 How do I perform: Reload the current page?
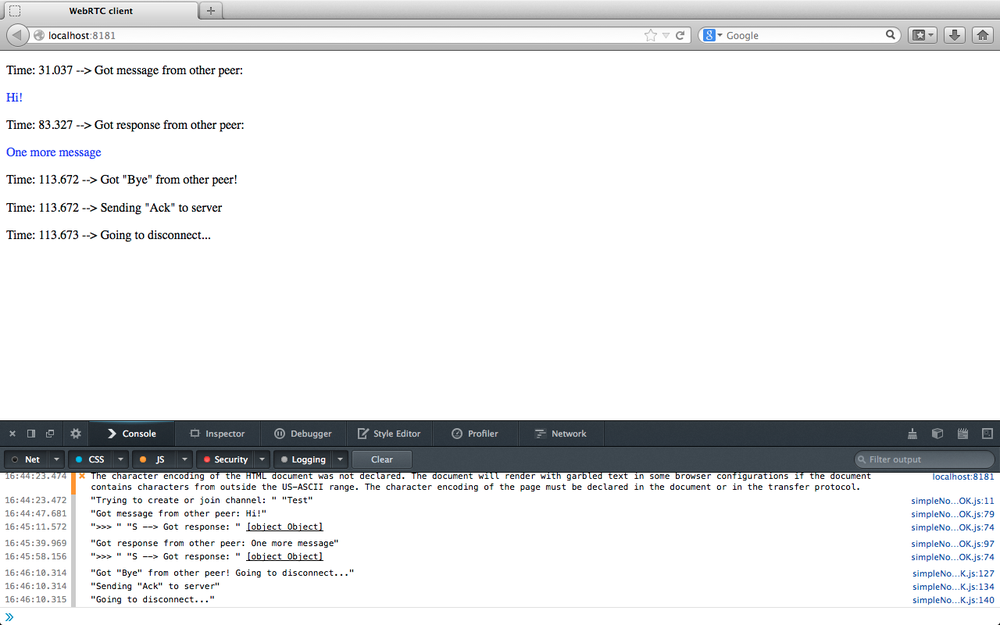680,34
